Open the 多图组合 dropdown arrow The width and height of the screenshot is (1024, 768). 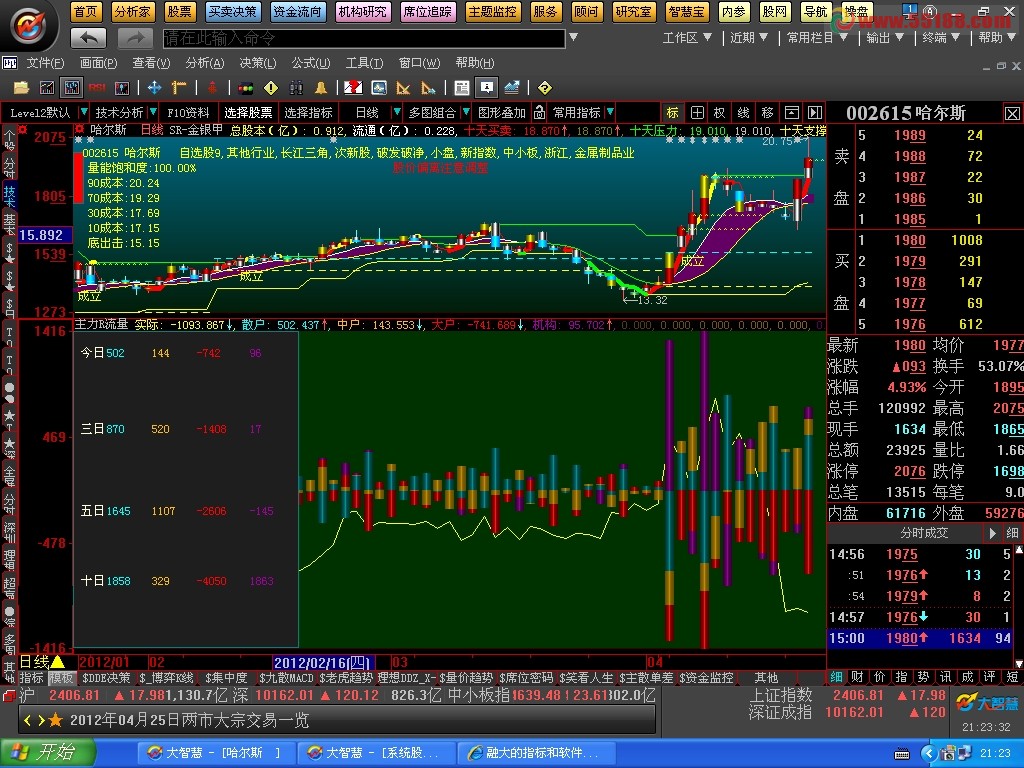tap(466, 112)
